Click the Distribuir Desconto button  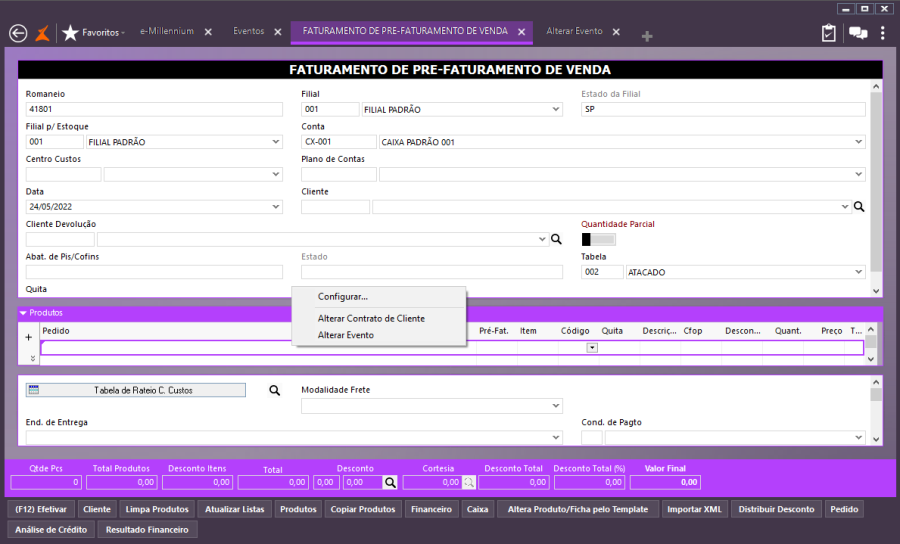tap(777, 509)
